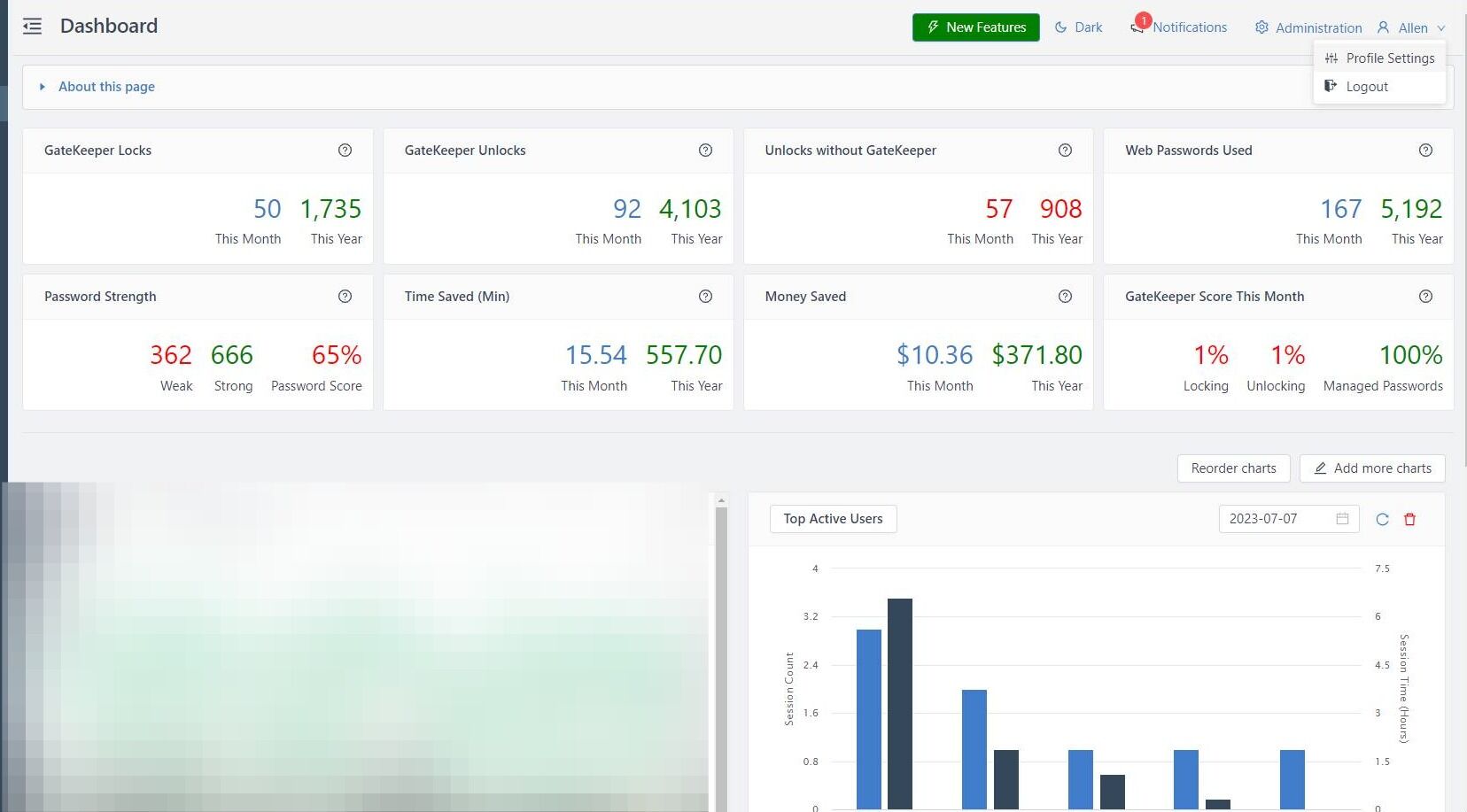
Task: Select Logout from the account menu
Action: point(1367,86)
